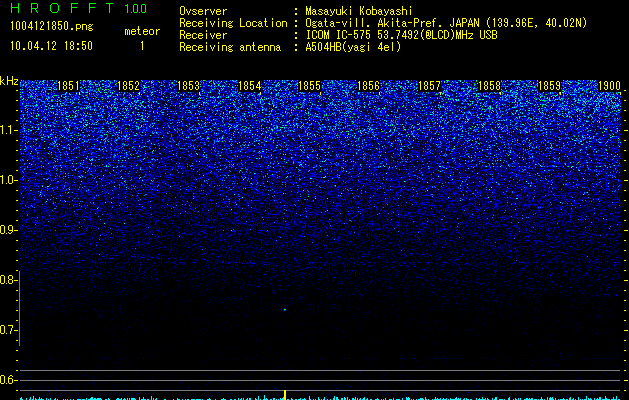Click time marker 1851
The image size is (629, 400).
click(x=68, y=86)
